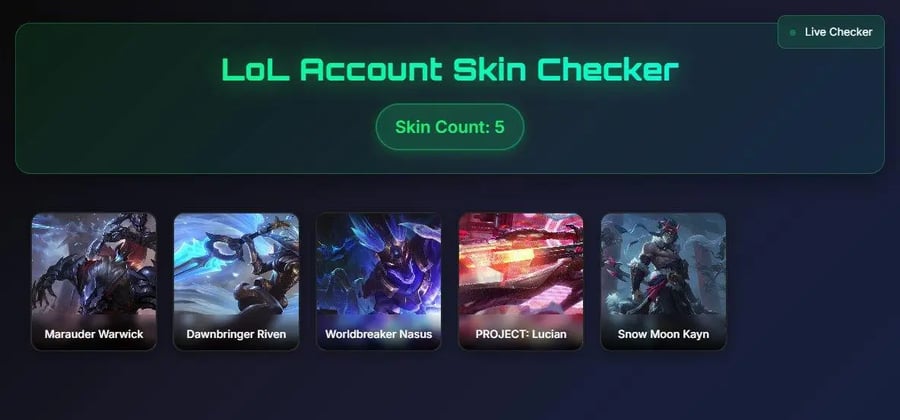Select the Marauder Warwick name label

coord(94,334)
